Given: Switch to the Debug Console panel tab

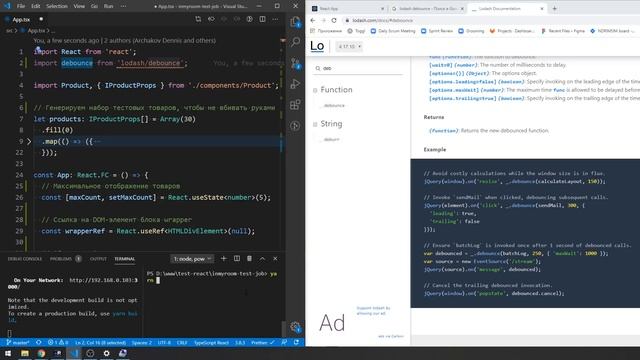Looking at the screenshot, I should (x=25, y=259).
